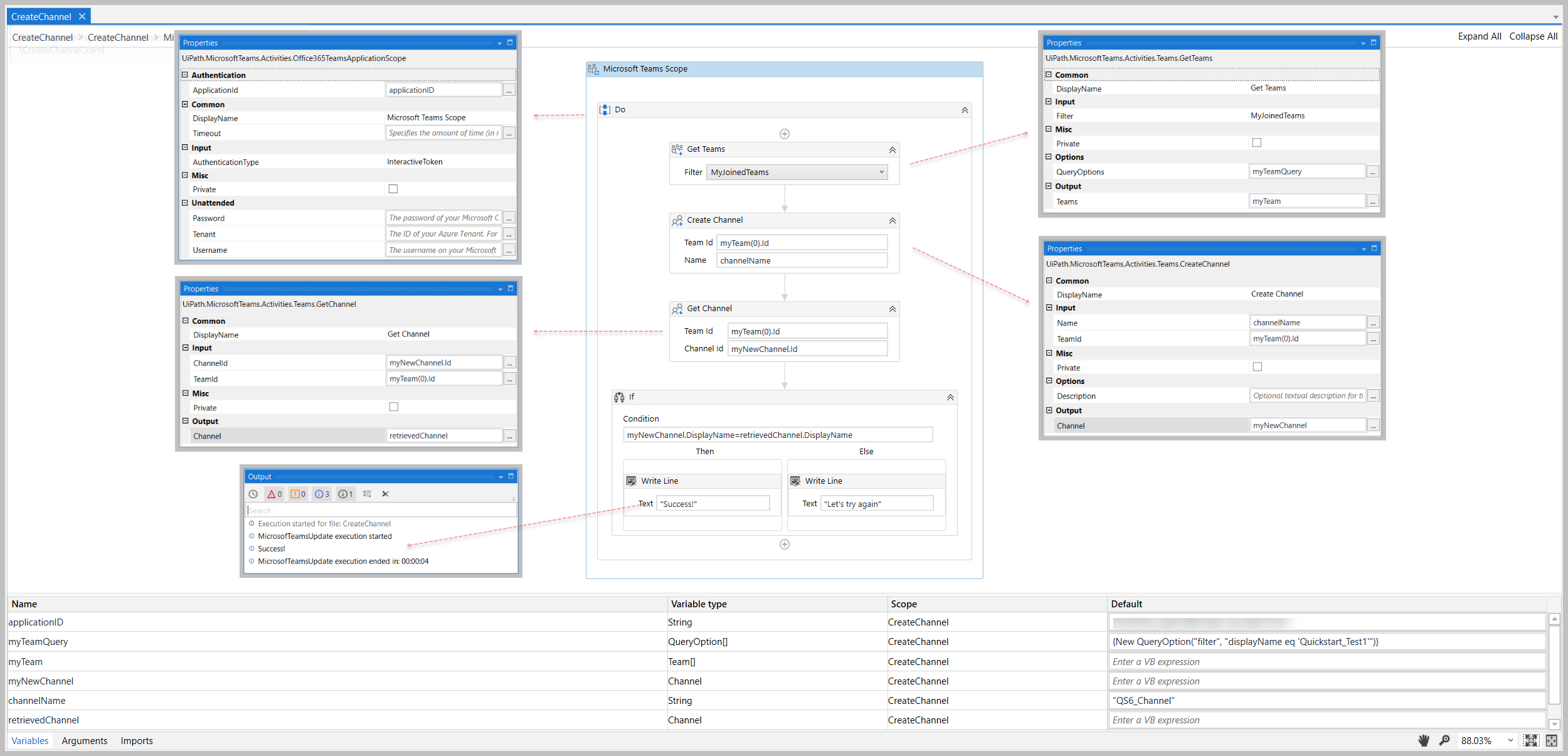The image size is (1568, 756).
Task: Click the If activity icon
Action: [620, 397]
